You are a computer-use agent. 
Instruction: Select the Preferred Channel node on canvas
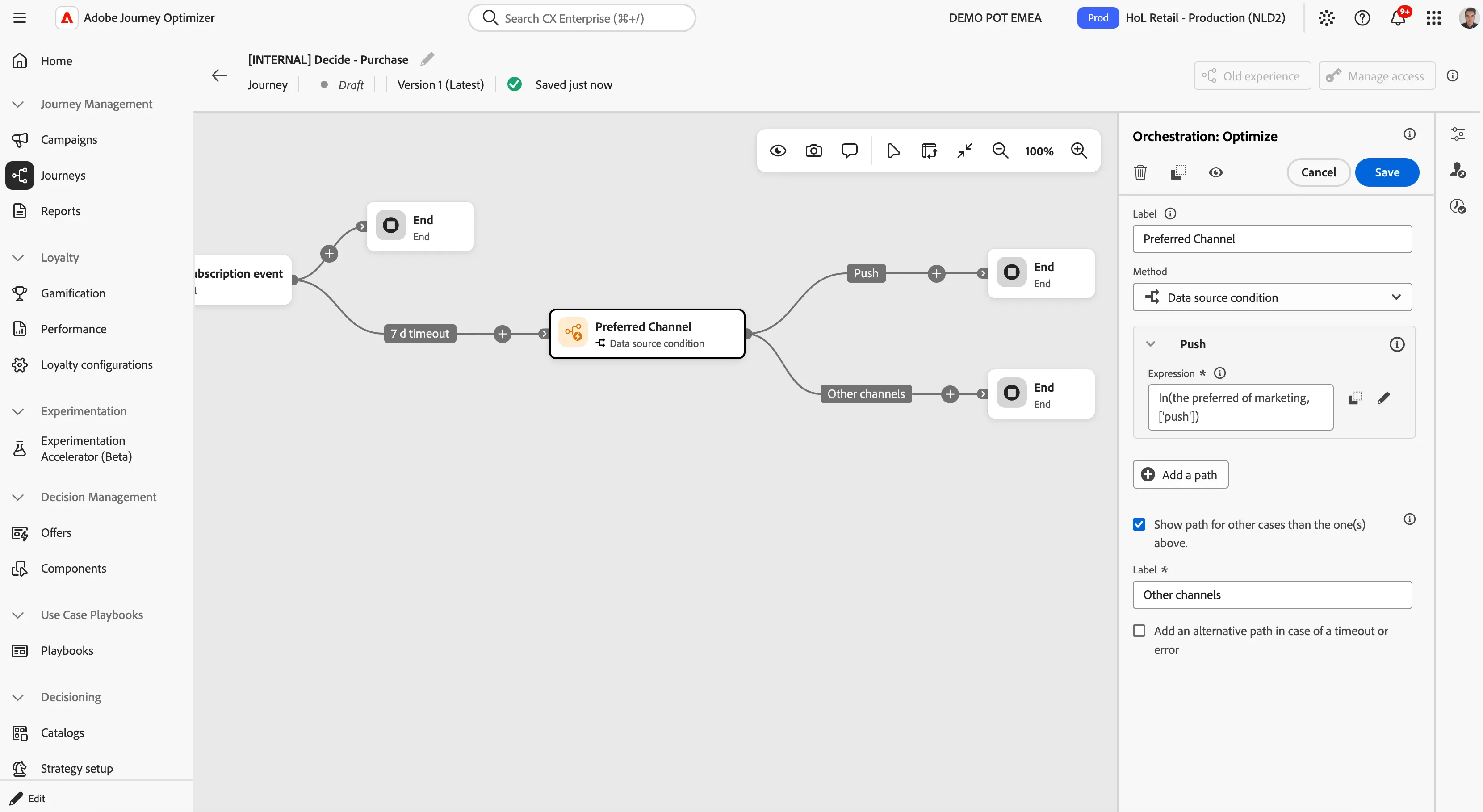[x=647, y=335]
